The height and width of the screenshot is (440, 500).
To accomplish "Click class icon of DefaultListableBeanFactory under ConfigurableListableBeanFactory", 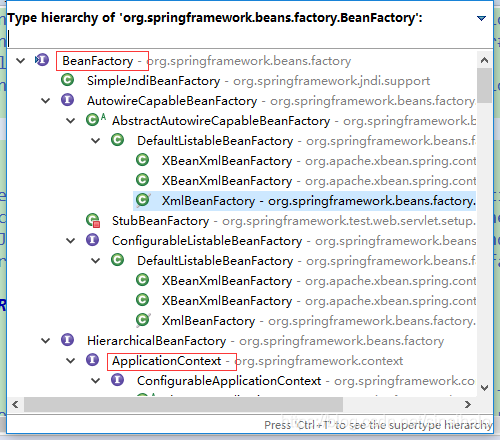I will 117,260.
